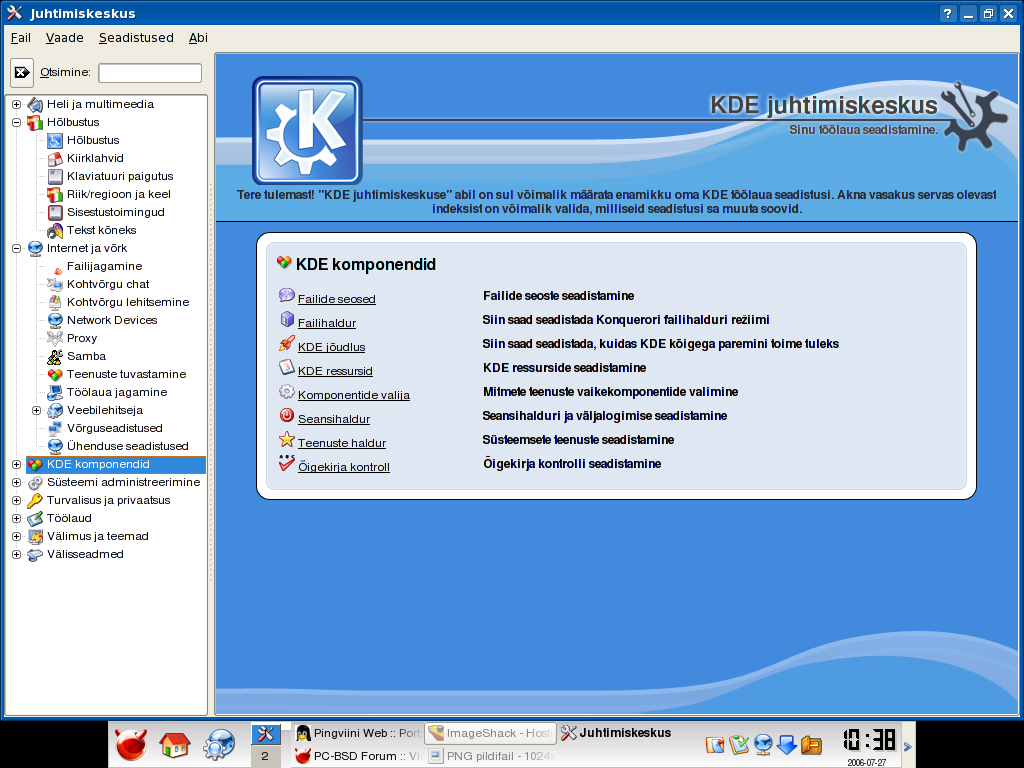This screenshot has width=1024, height=768.
Task: Open the Seadistused menu
Action: point(136,38)
